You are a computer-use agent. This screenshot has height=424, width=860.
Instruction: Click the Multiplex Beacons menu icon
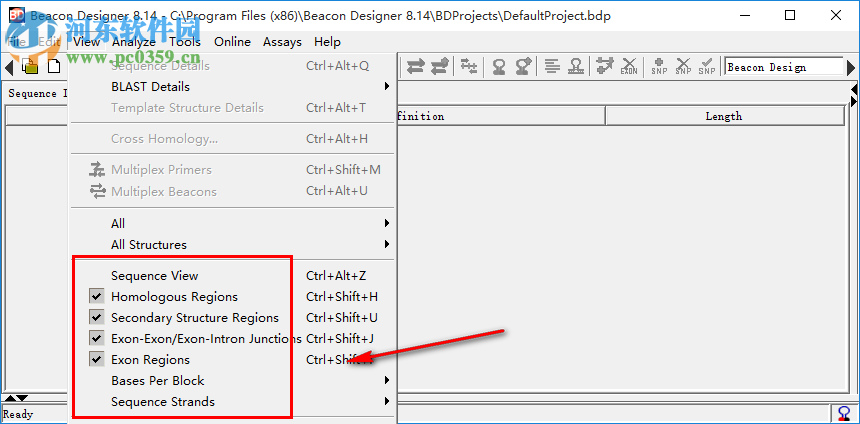coord(97,191)
